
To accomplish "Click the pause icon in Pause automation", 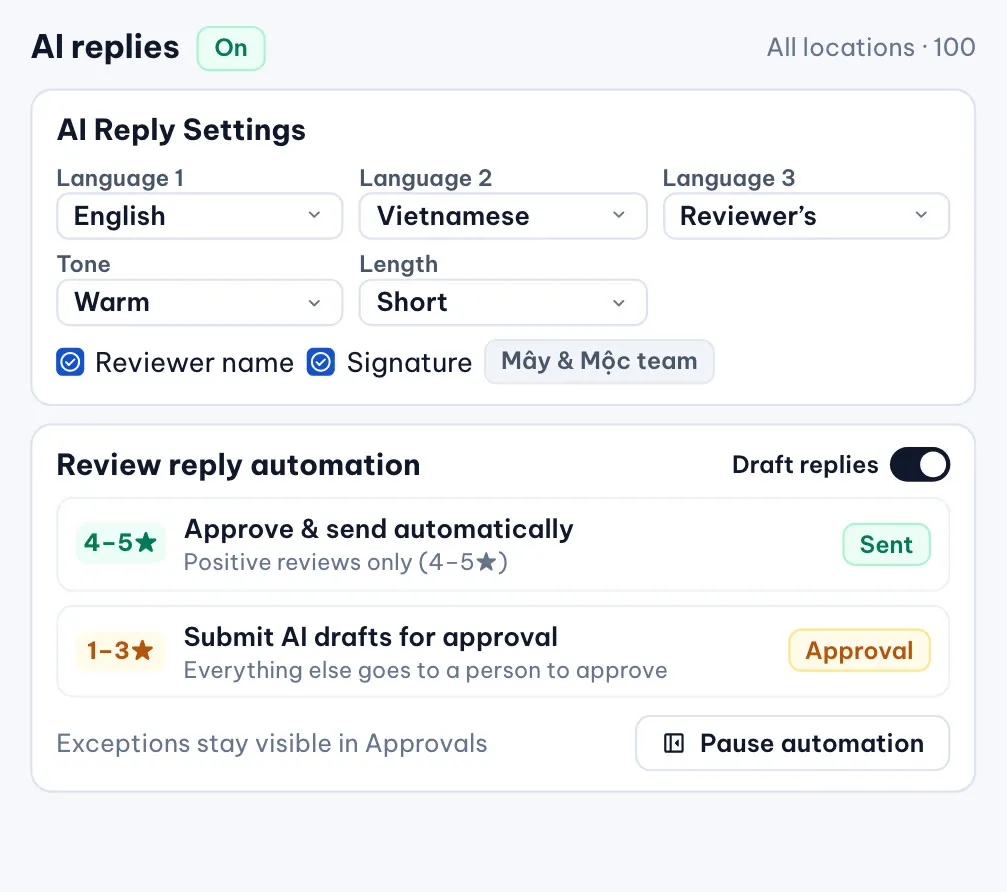I will point(674,743).
